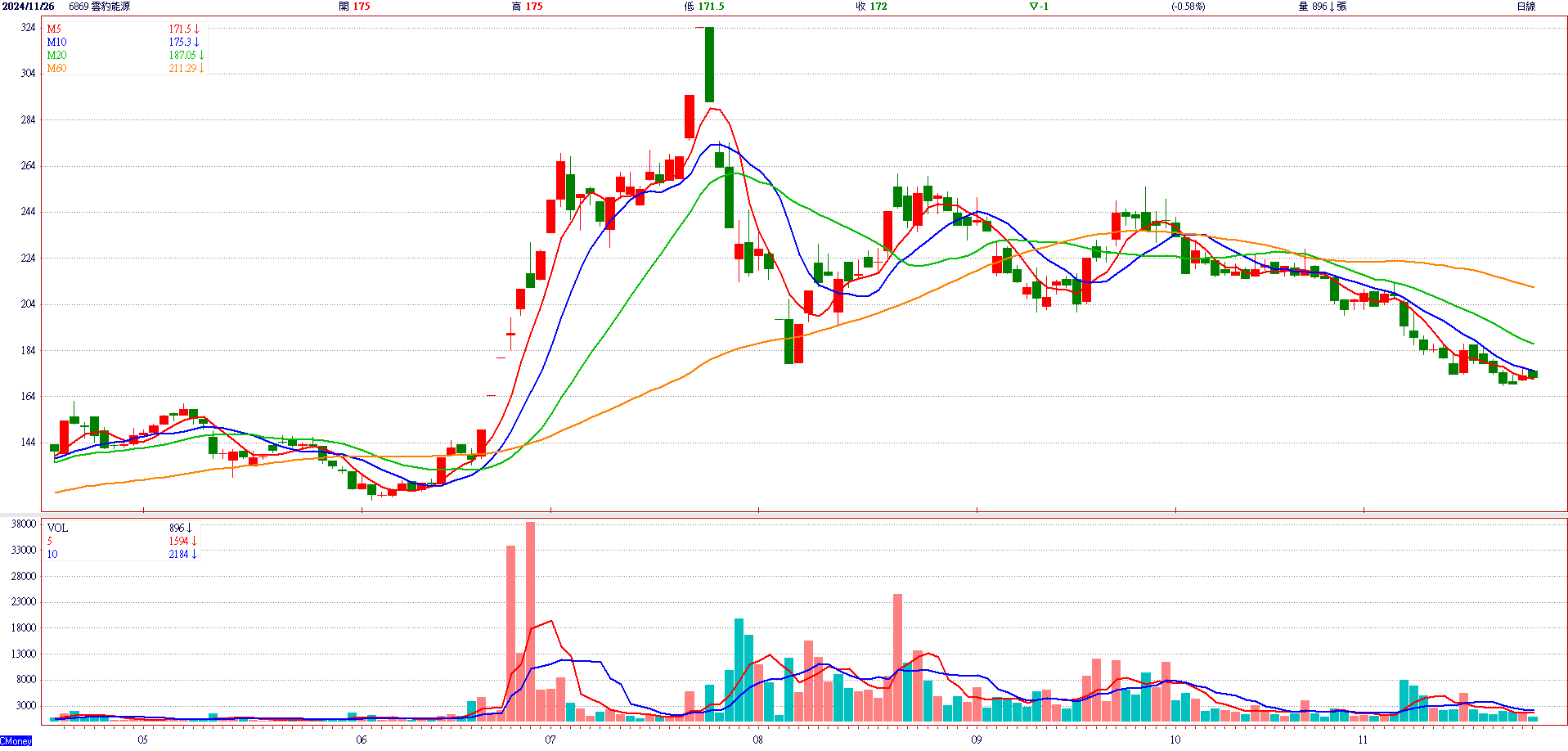Click the down arrow beside M5 value 171.5
The image size is (1568, 751).
(196, 29)
